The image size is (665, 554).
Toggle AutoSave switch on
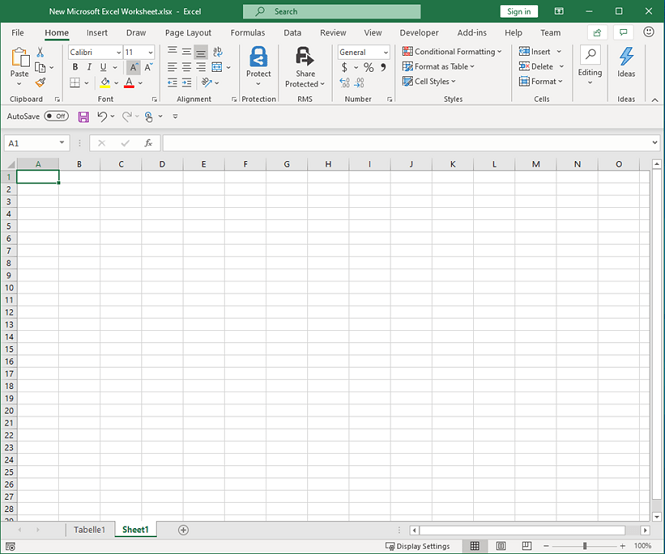[56, 116]
